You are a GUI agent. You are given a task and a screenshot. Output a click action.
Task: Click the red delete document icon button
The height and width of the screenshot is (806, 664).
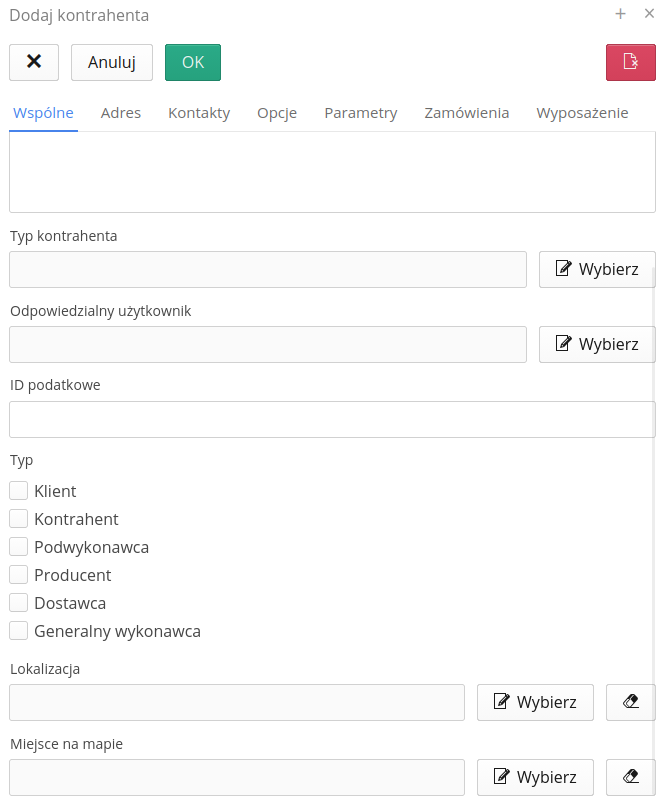pos(631,62)
